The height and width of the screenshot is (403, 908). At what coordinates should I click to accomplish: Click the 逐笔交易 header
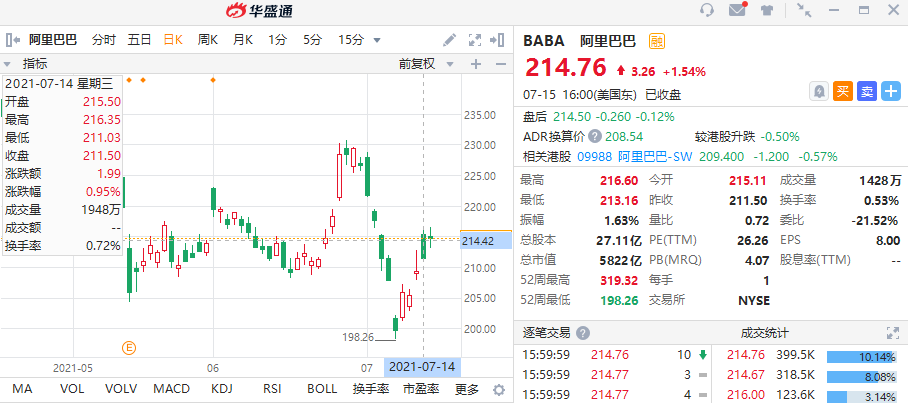pyautogui.click(x=547, y=333)
